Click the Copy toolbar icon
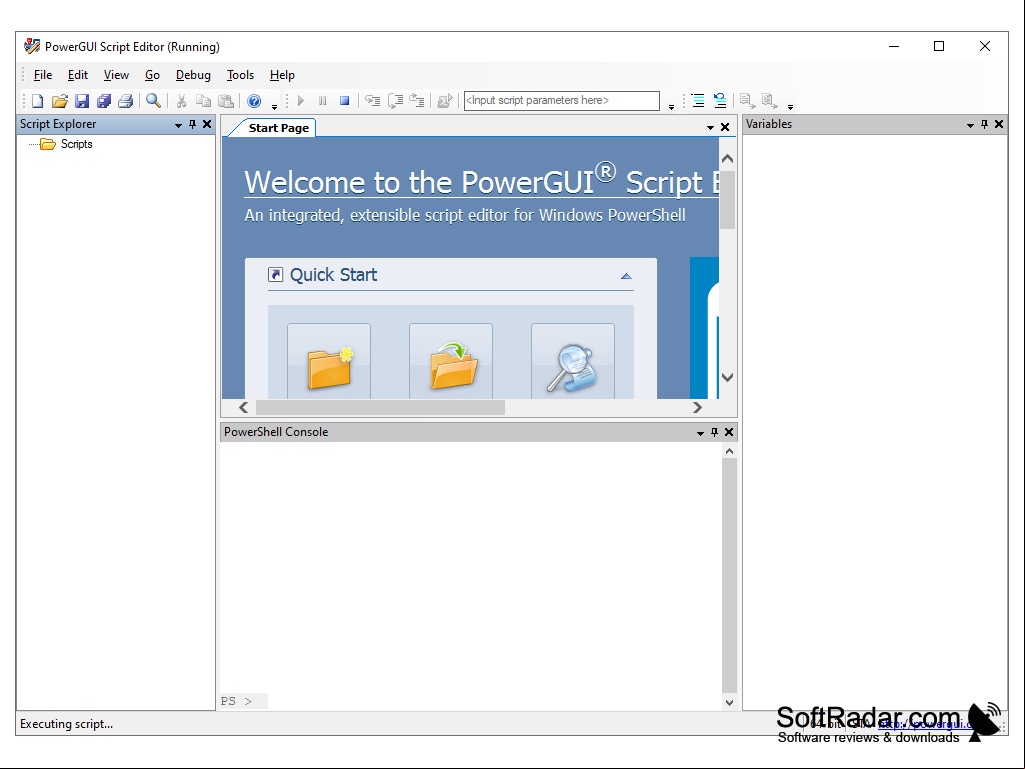The width and height of the screenshot is (1025, 769). pos(203,101)
